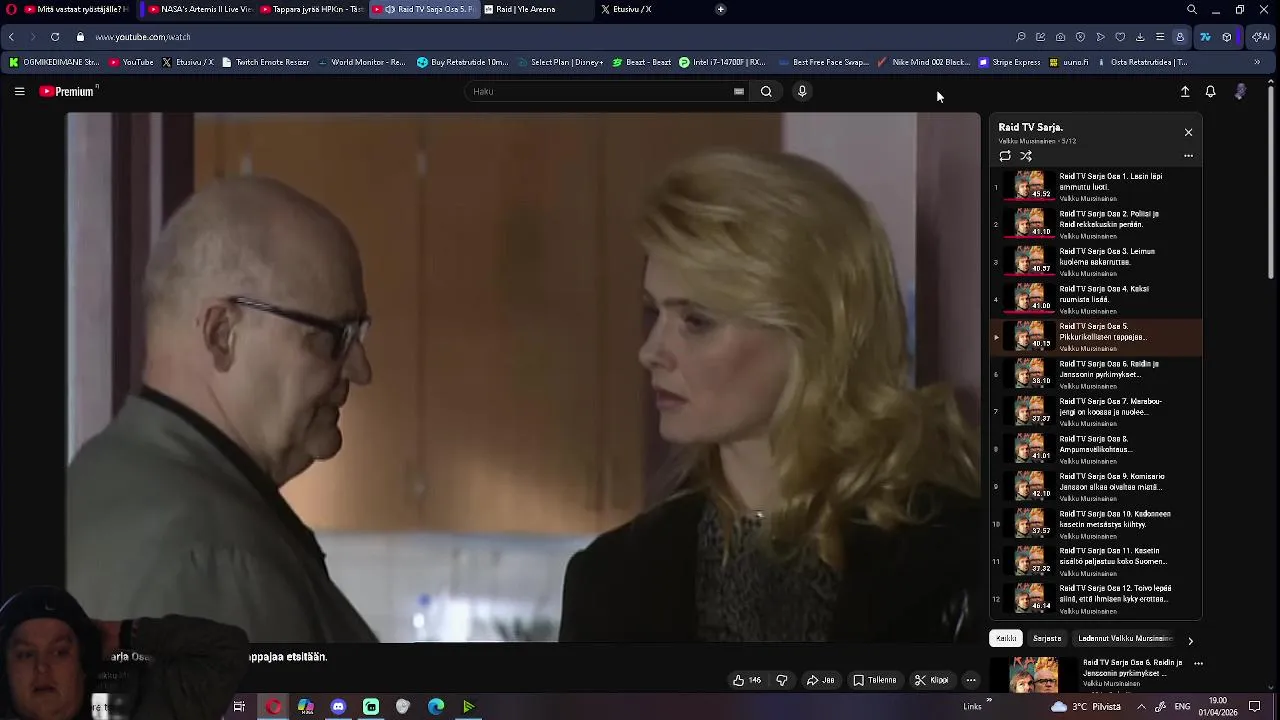Open more video actions ellipsis

[x=970, y=680]
